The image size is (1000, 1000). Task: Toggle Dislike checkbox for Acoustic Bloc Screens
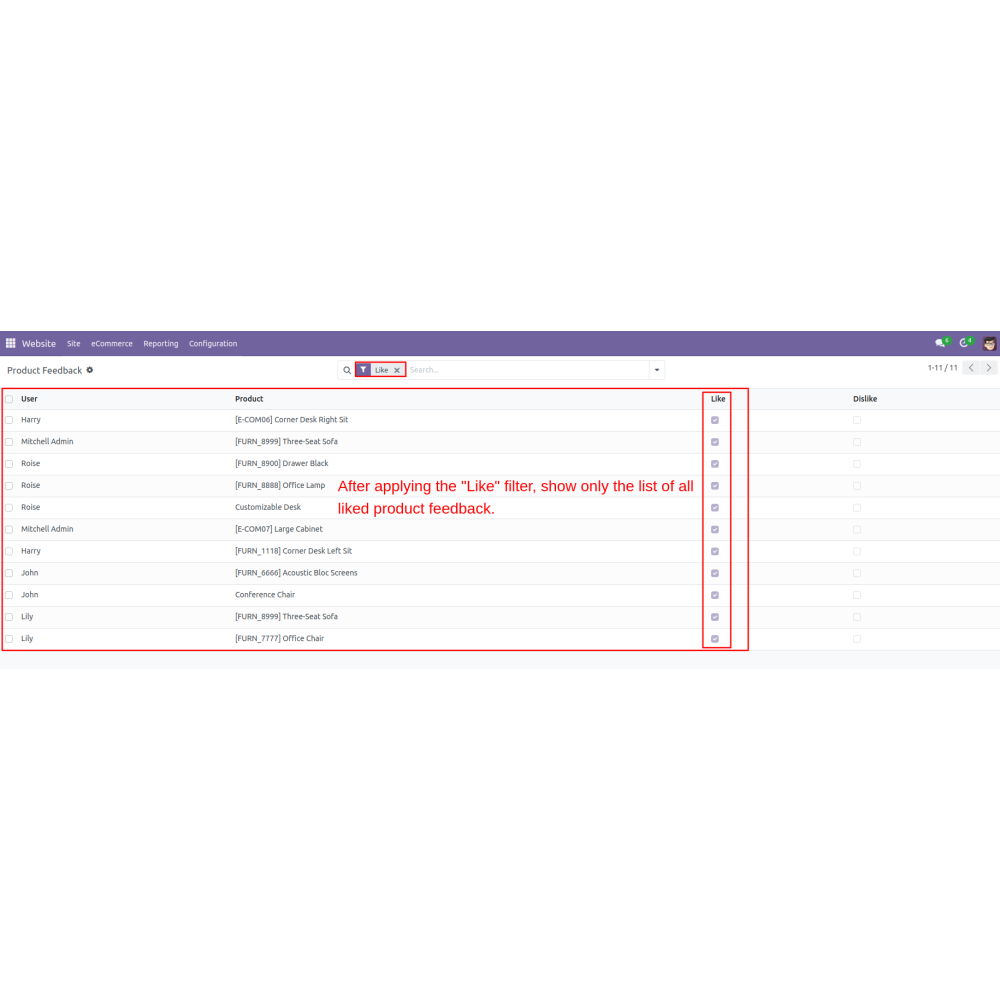pos(857,573)
